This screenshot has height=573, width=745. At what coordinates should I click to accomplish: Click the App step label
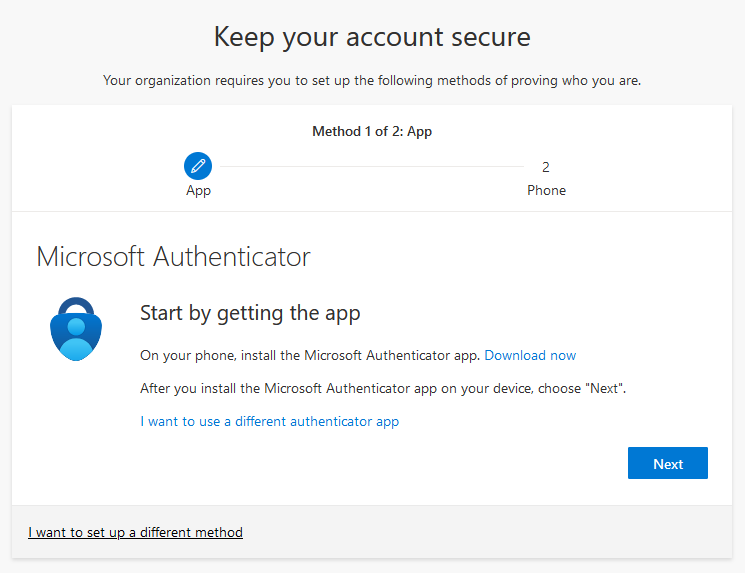click(198, 191)
